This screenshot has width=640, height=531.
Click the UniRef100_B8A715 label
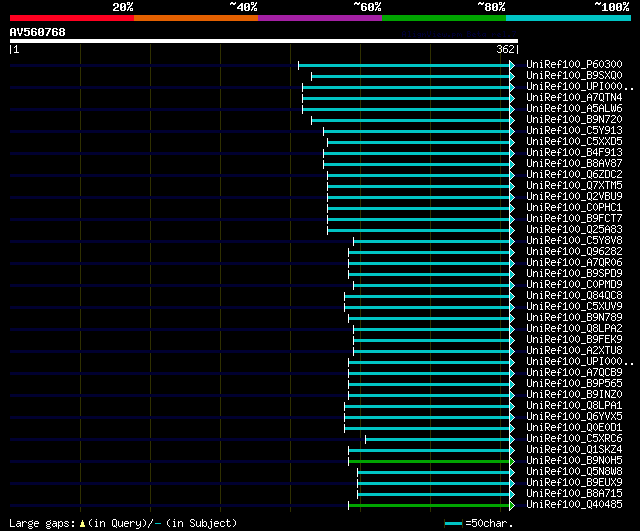(574, 494)
